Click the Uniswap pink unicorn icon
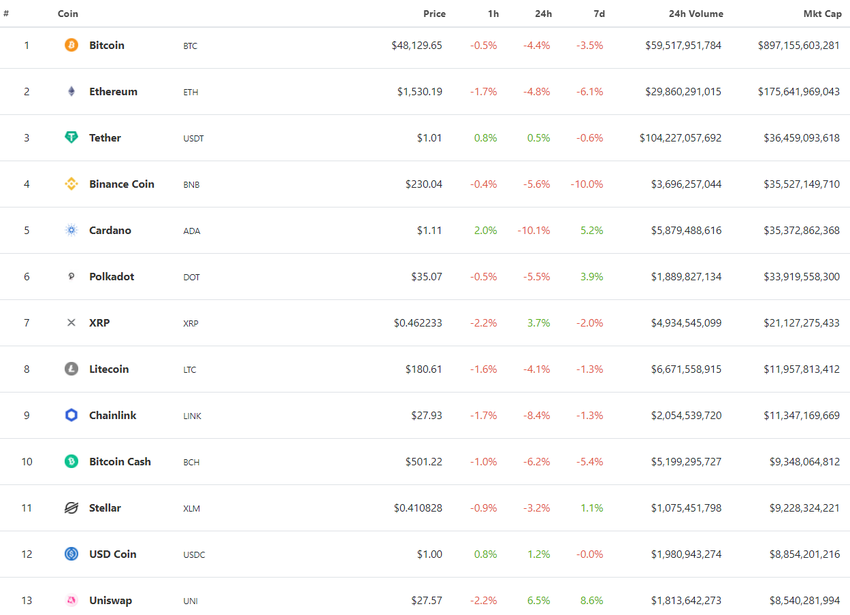850x615 pixels. (71, 600)
